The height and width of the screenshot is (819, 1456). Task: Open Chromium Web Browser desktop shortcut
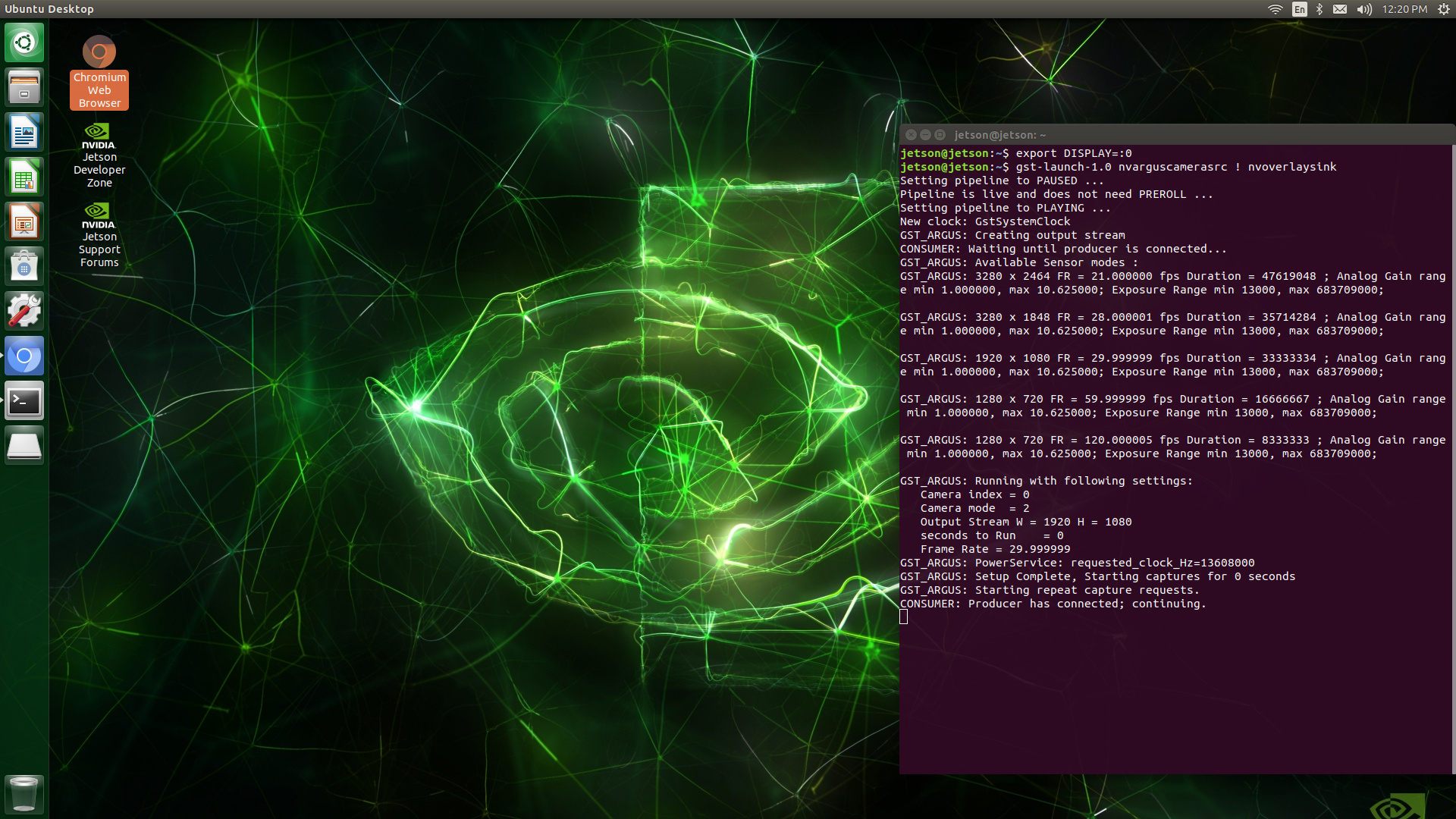coord(99,53)
